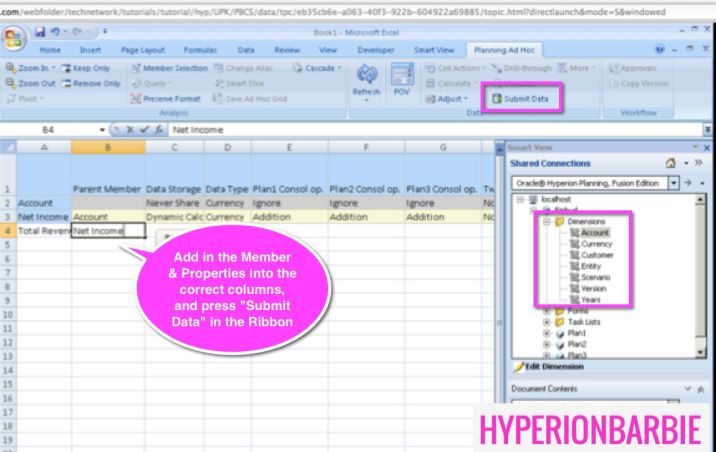This screenshot has width=716, height=452.
Task: Switch to the Page Layout ribbon tab
Action: pos(142,48)
